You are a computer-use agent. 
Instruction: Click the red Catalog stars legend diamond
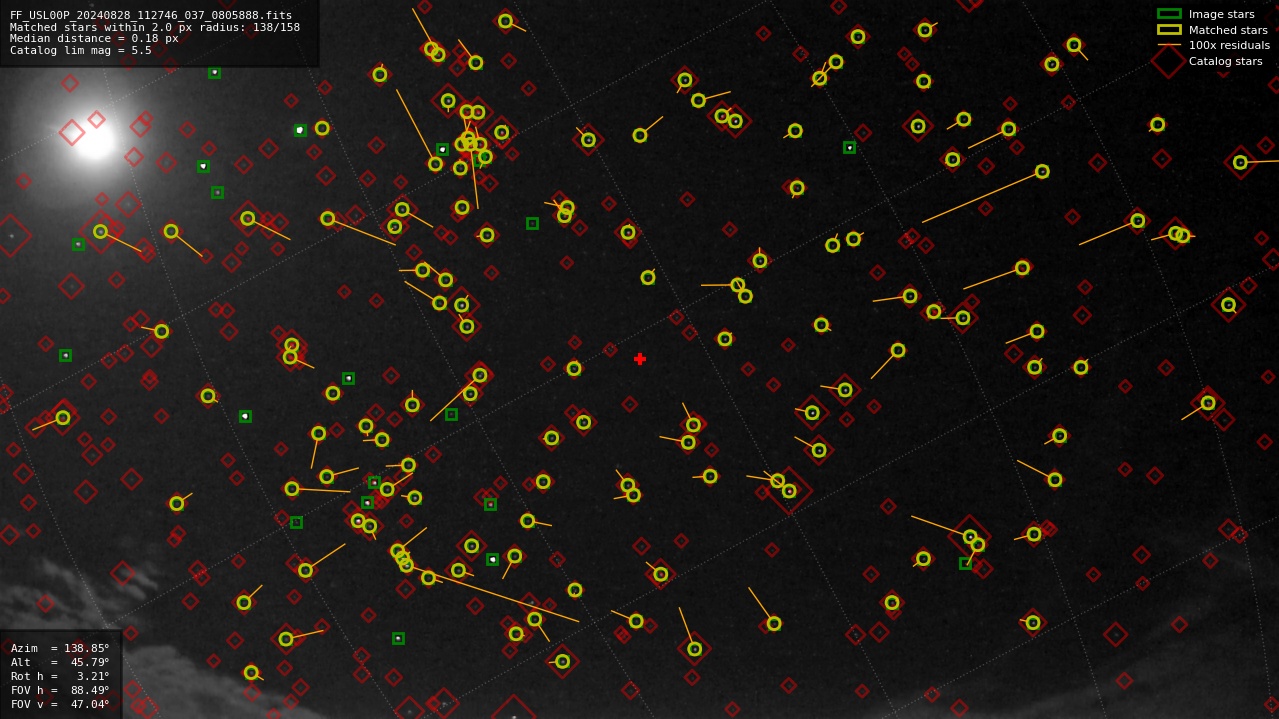coord(1169,61)
